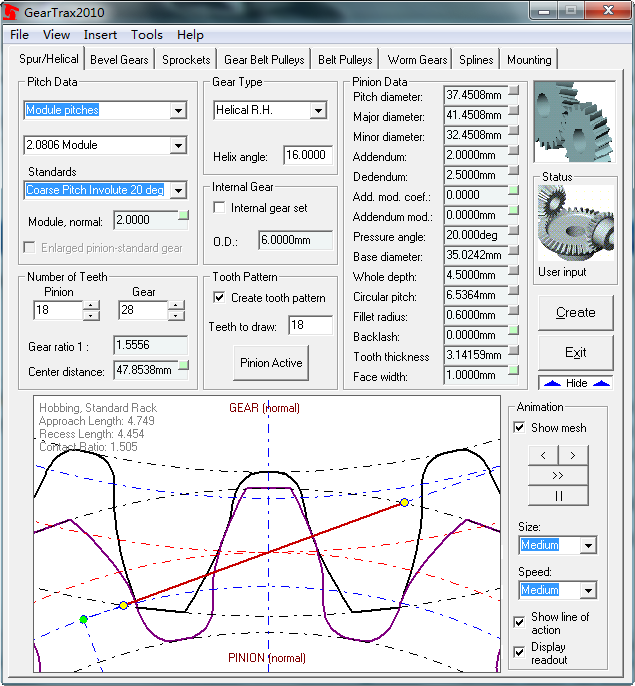Toggle Display readout checkbox
Screen dimensions: 635x686
[519, 652]
